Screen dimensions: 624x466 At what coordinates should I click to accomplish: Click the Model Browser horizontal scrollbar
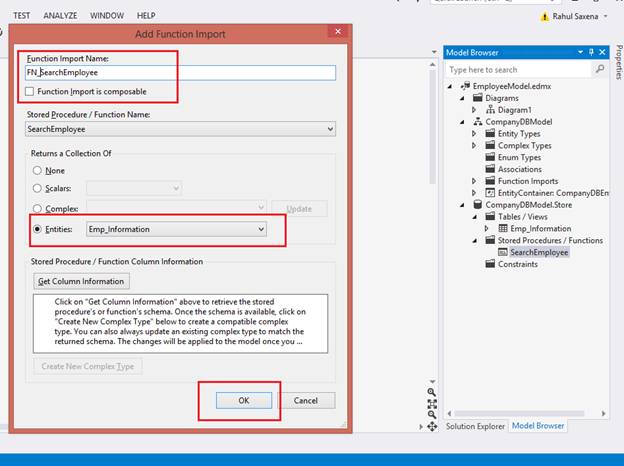point(519,413)
